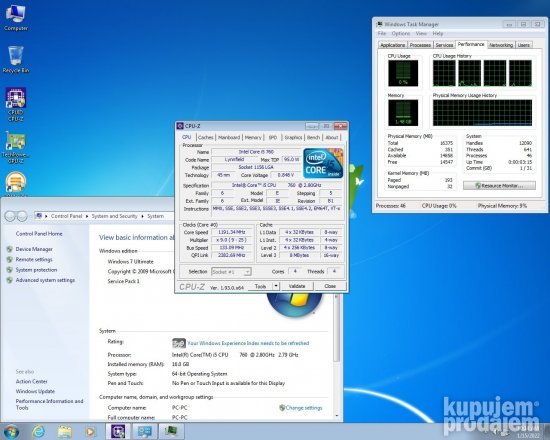Open the CPU-Z Graphics tab
The height and width of the screenshot is (440, 550).
point(293,137)
